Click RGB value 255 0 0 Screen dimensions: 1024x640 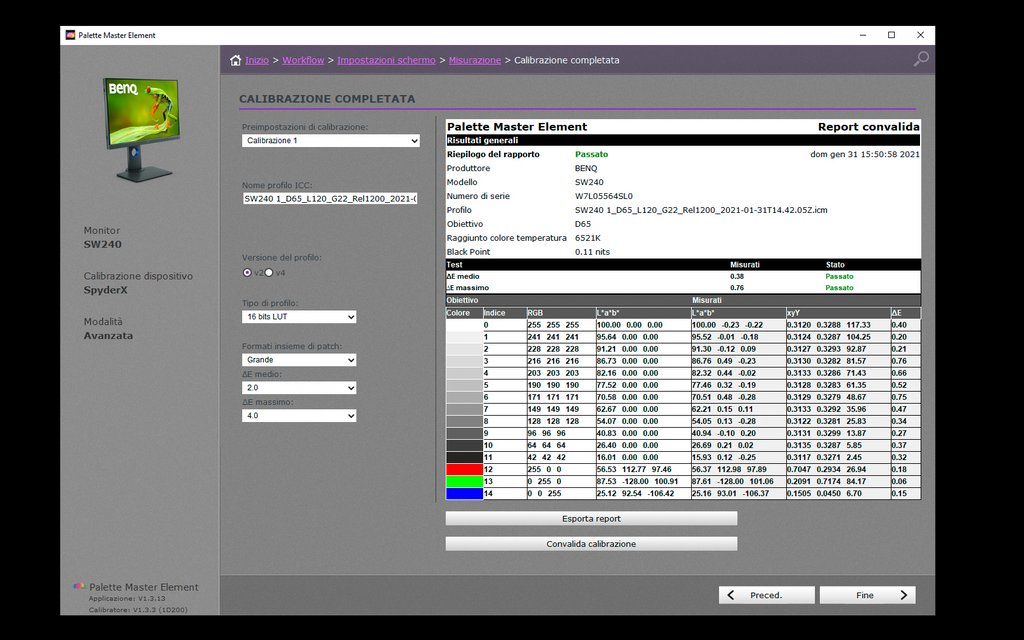545,470
